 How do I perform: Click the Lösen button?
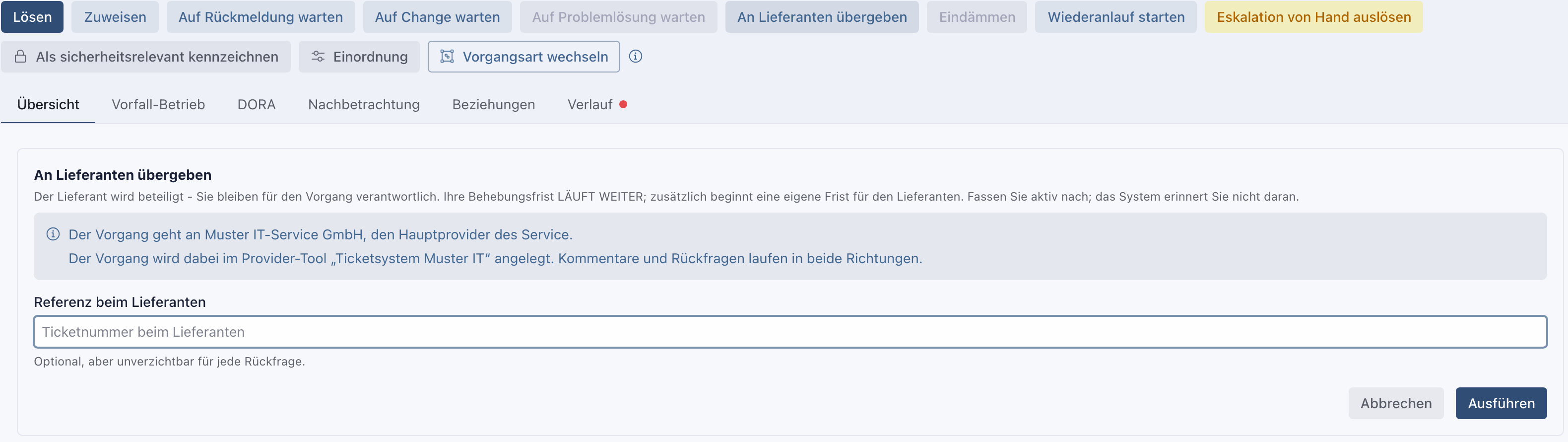click(32, 17)
